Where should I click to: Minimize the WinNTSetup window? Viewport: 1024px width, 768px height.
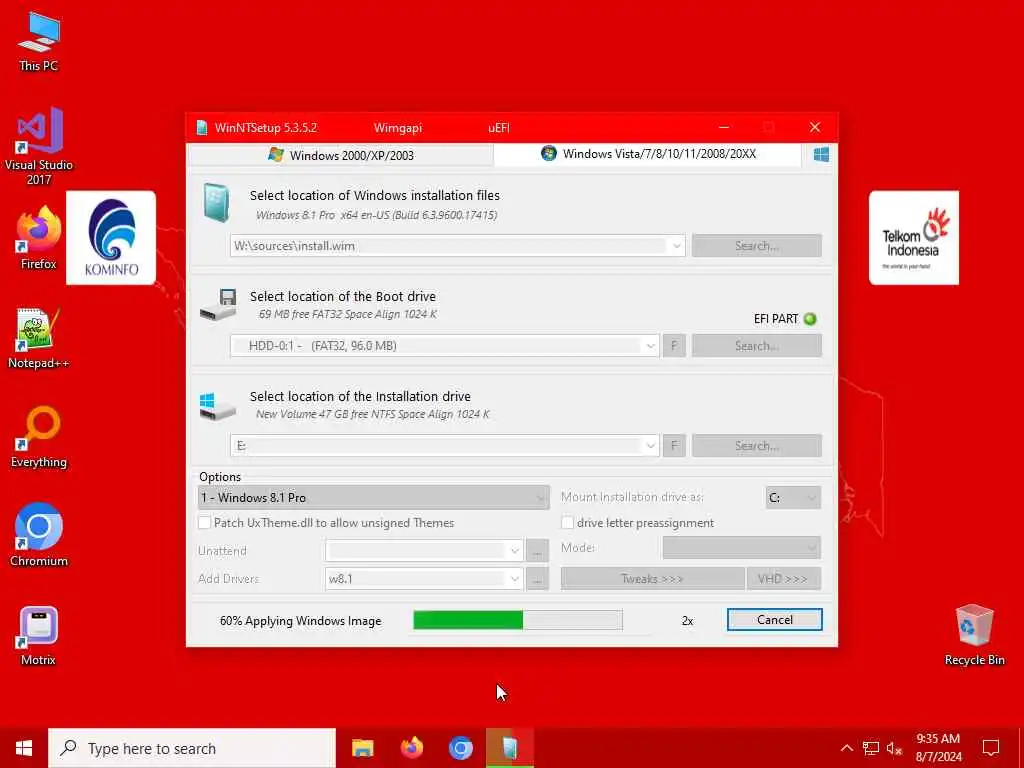click(724, 127)
